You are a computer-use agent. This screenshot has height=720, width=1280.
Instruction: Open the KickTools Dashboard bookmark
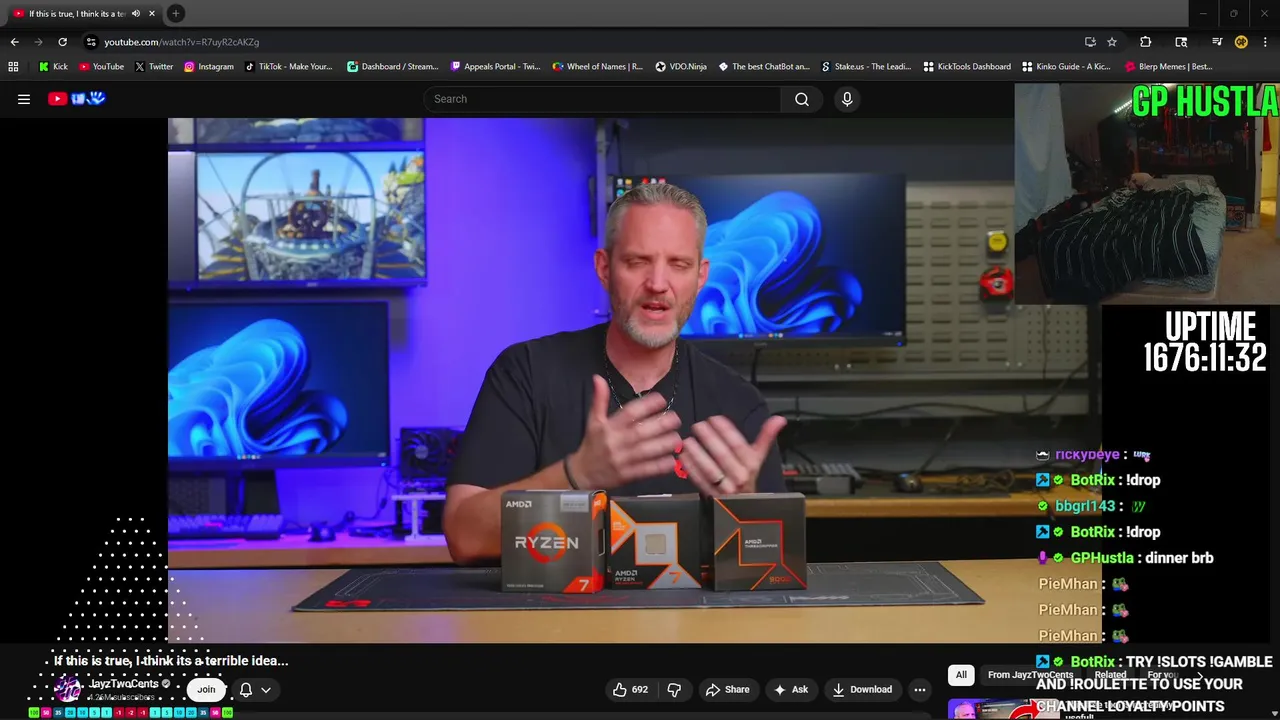pos(966,67)
